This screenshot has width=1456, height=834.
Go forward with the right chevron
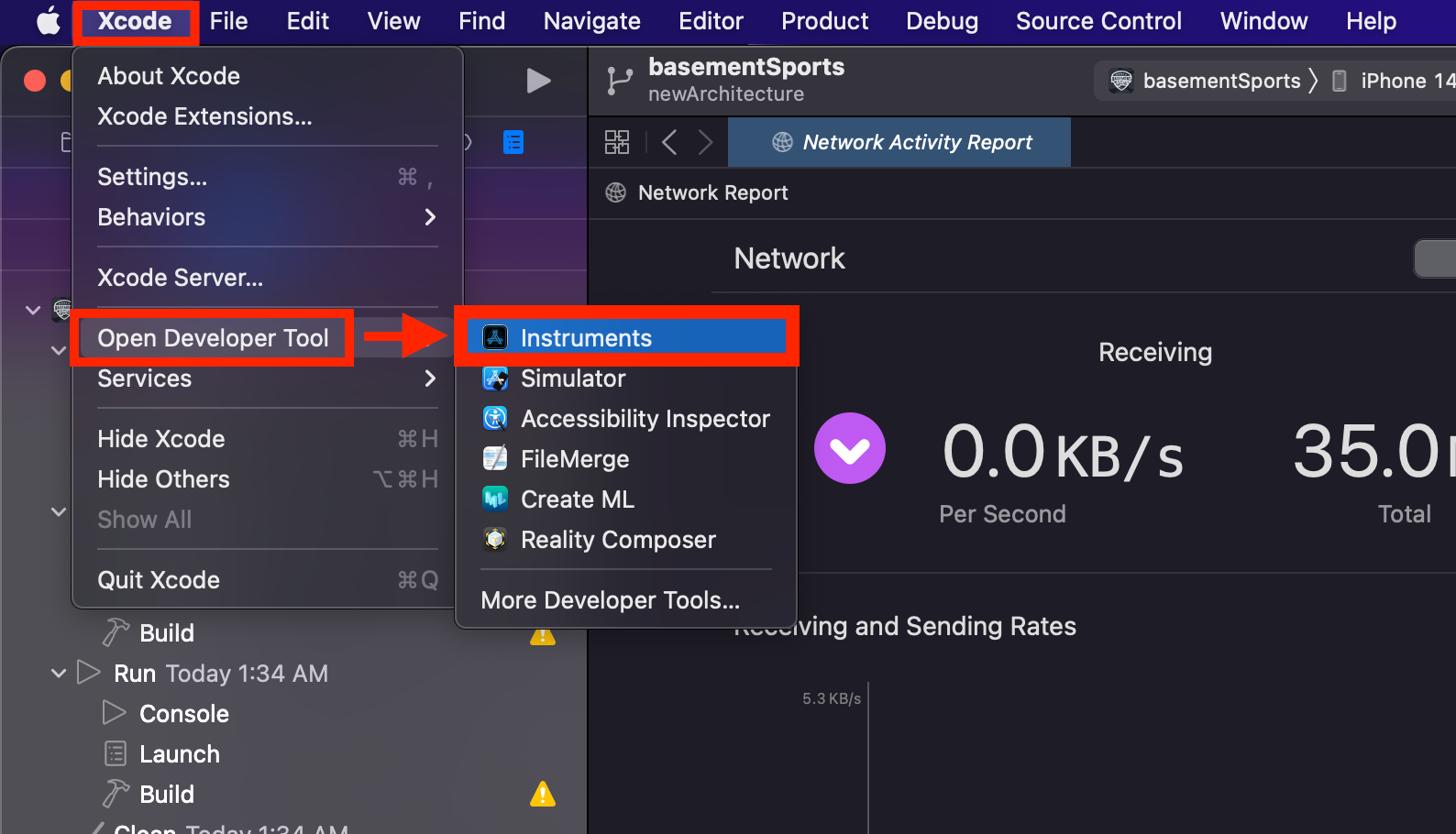pos(705,142)
